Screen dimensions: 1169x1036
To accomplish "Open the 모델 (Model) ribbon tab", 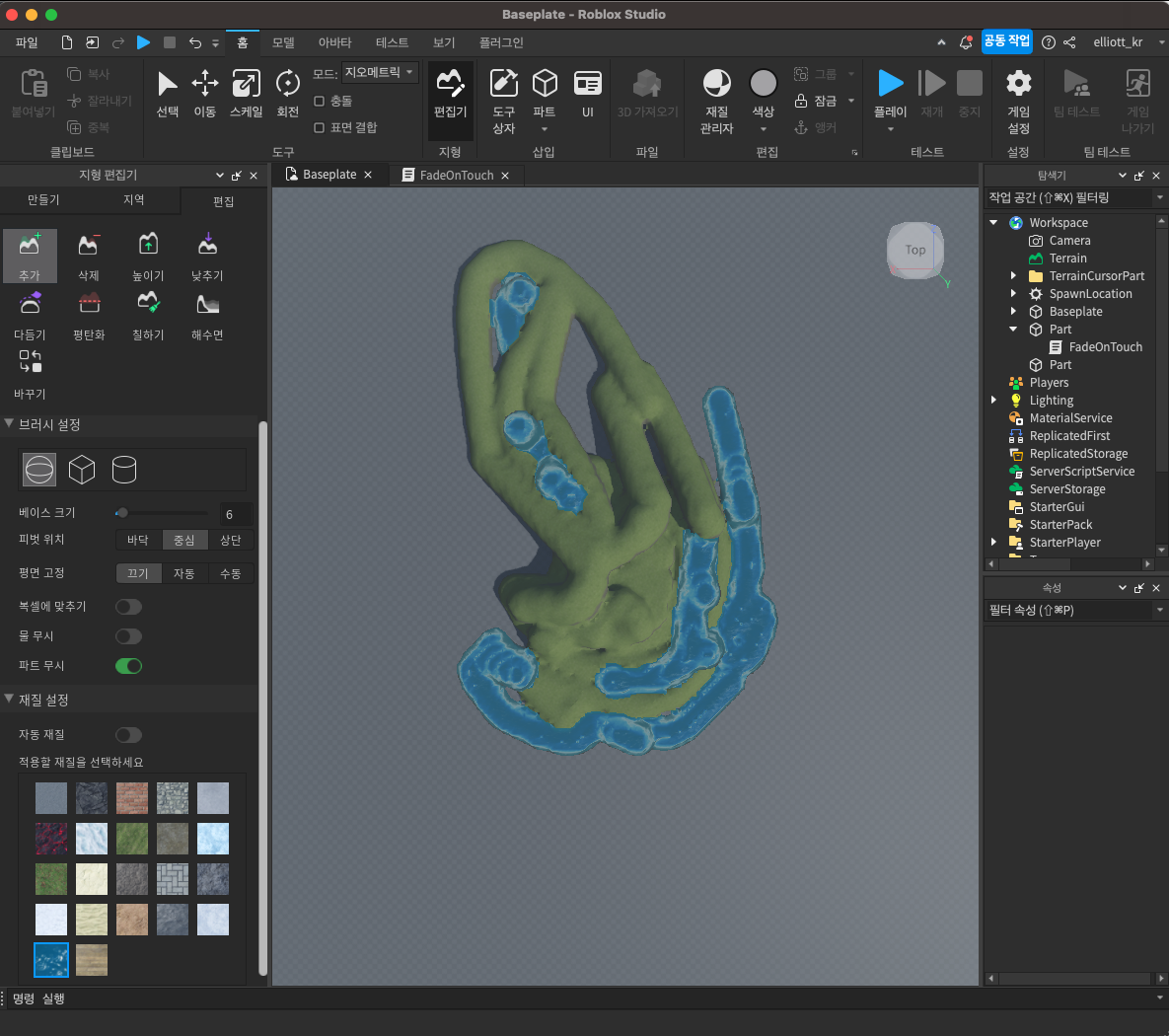I will click(x=283, y=42).
